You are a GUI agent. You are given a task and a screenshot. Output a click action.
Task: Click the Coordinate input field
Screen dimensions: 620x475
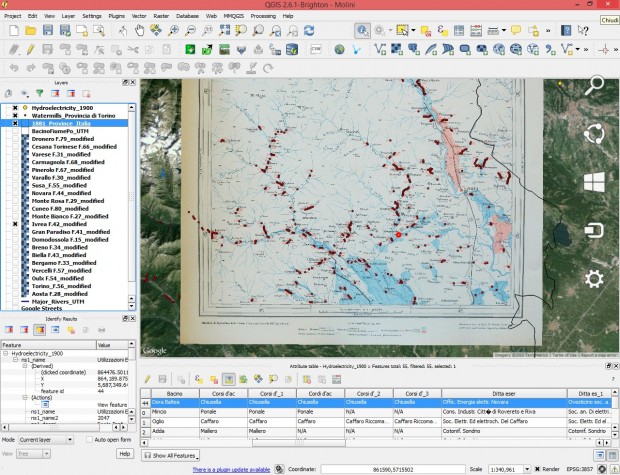(x=393, y=469)
